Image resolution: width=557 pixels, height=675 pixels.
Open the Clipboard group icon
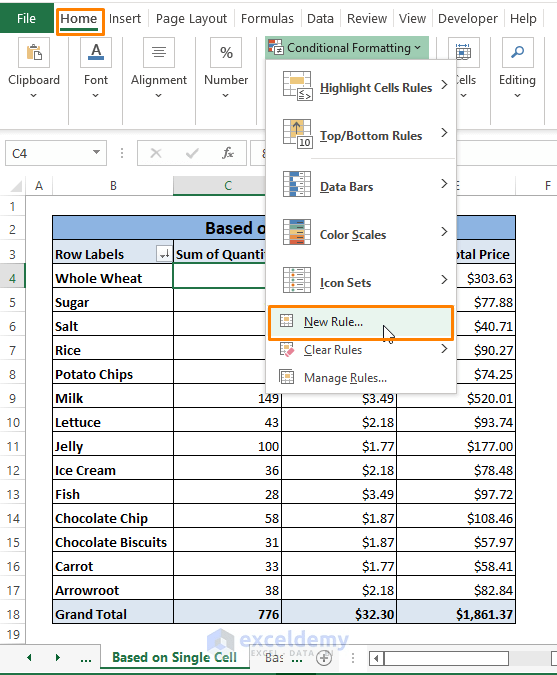point(34,53)
